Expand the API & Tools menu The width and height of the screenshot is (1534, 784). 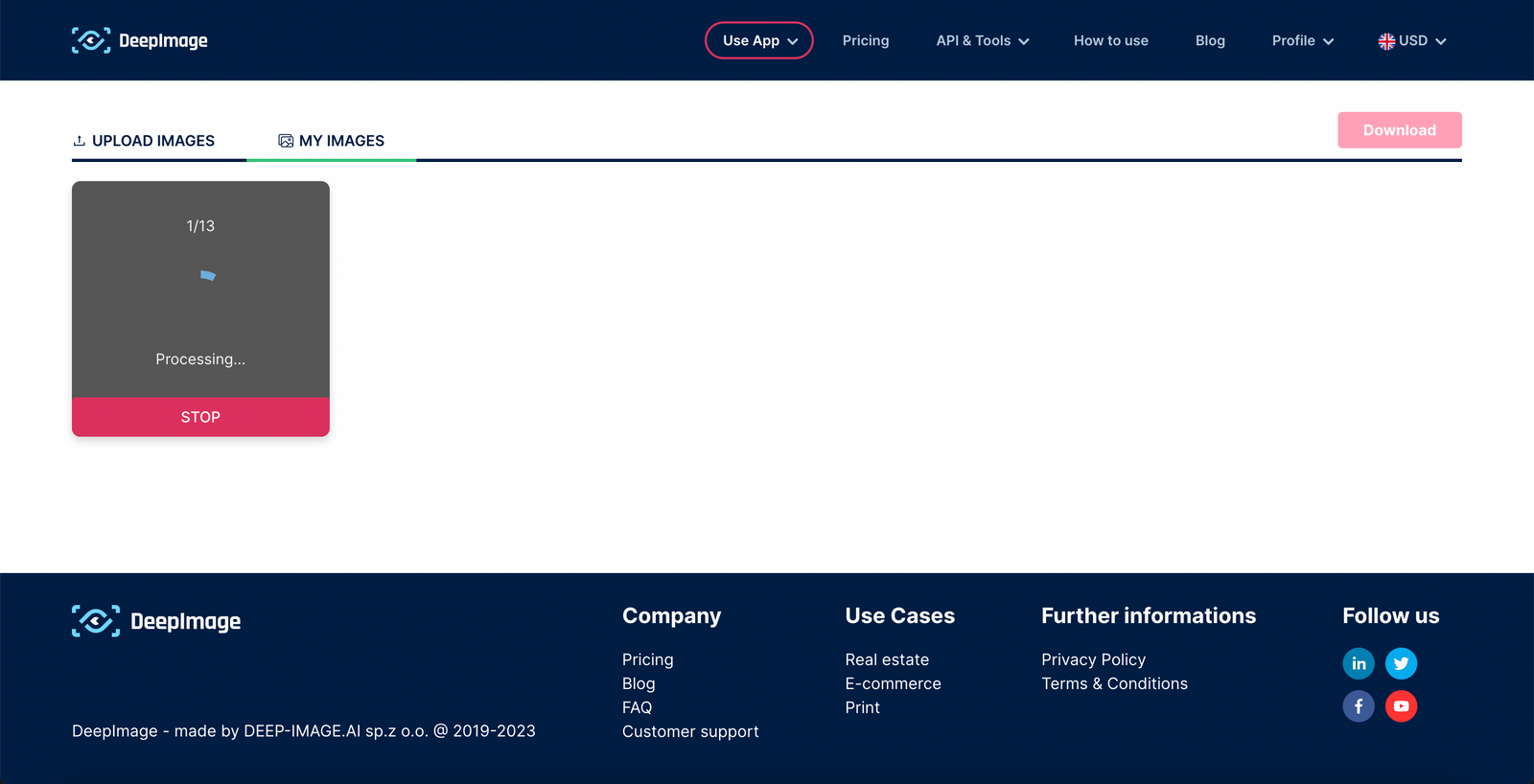tap(983, 40)
